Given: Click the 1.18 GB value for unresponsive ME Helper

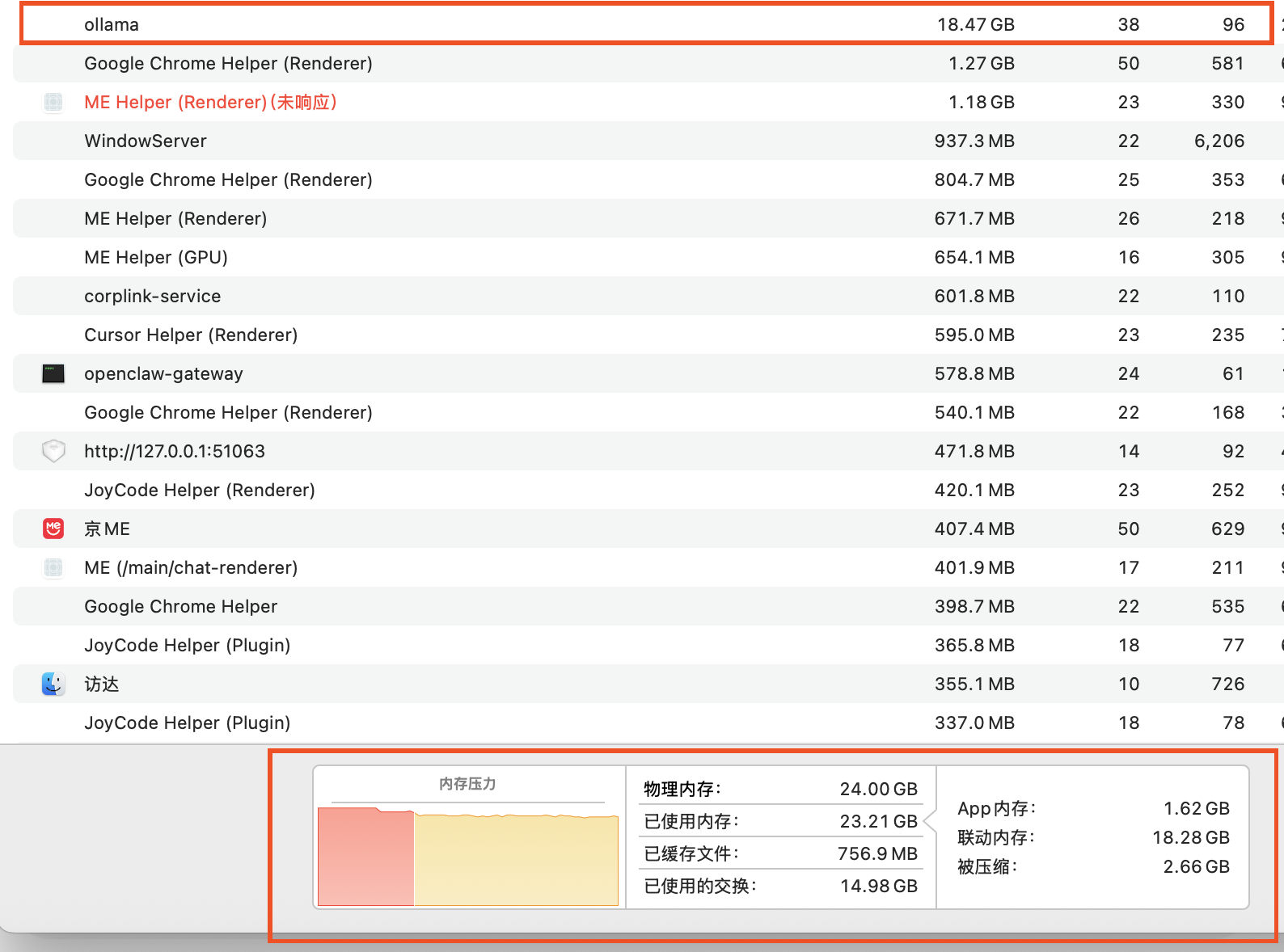Looking at the screenshot, I should (x=982, y=102).
